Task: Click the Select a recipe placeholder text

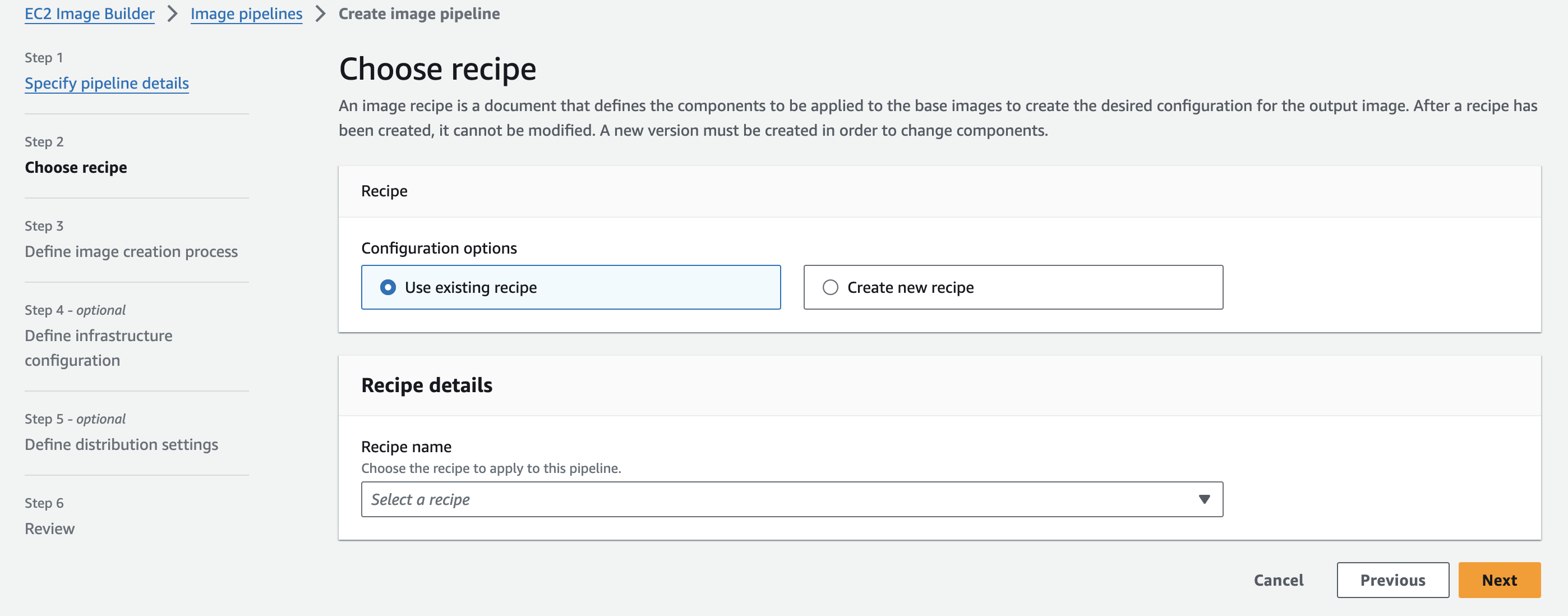Action: (x=420, y=499)
